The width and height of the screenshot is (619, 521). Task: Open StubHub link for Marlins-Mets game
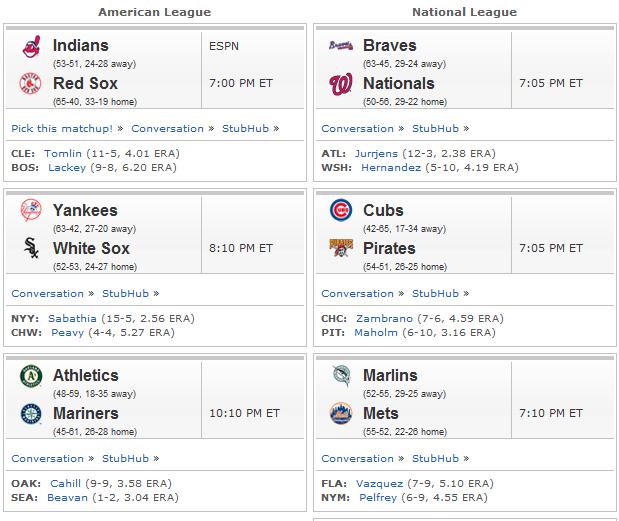[435, 459]
